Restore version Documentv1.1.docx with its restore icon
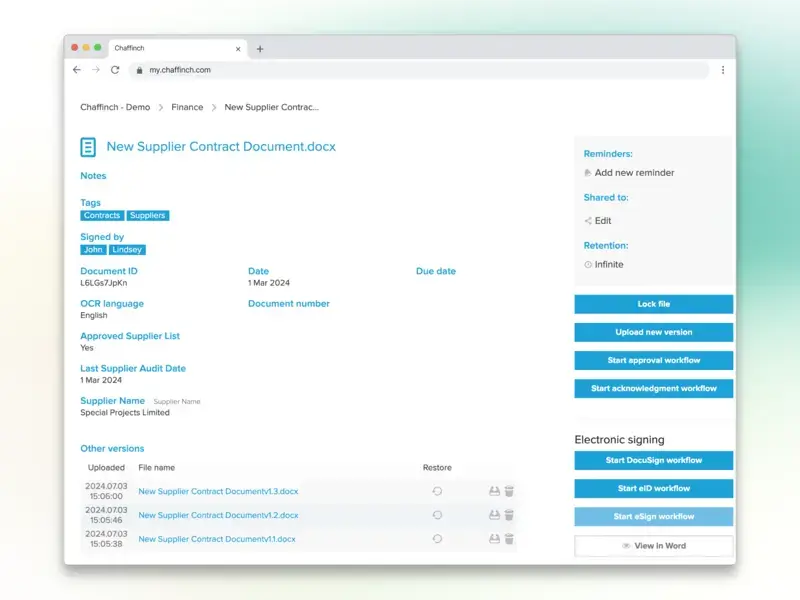Image resolution: width=800 pixels, height=600 pixels. point(437,539)
